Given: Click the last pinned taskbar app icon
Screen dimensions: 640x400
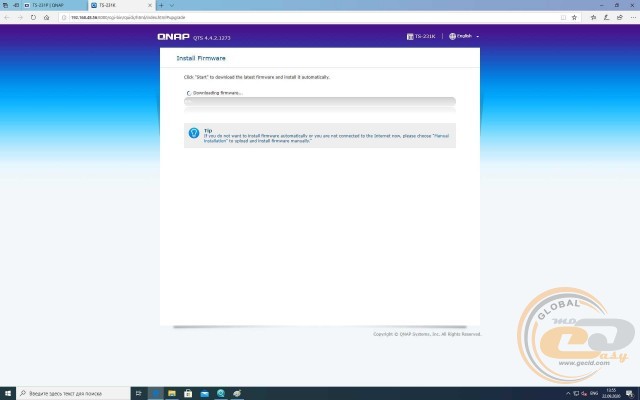Looking at the screenshot, I should coord(237,393).
